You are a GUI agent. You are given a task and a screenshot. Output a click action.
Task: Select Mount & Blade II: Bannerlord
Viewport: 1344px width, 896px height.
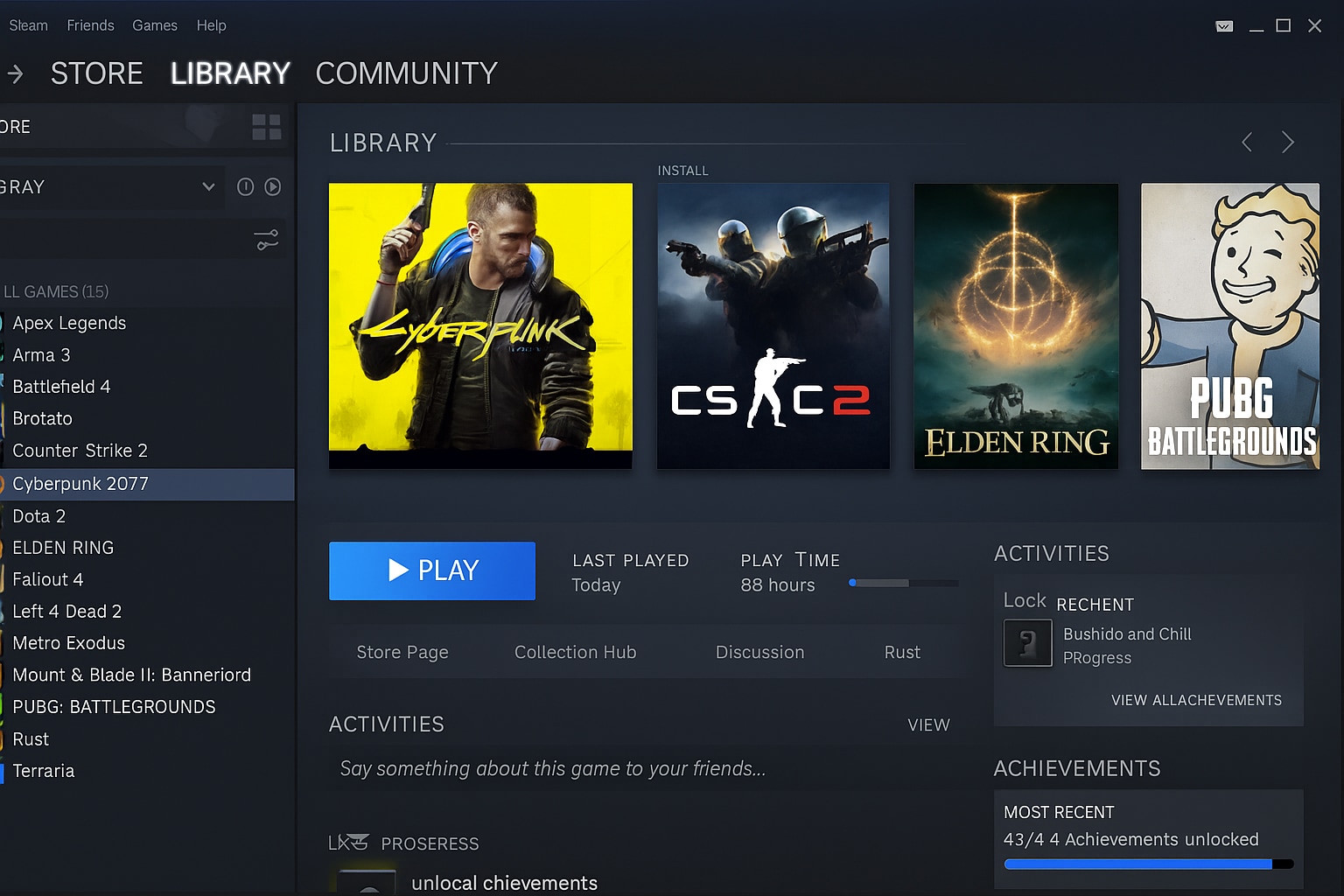(147, 675)
